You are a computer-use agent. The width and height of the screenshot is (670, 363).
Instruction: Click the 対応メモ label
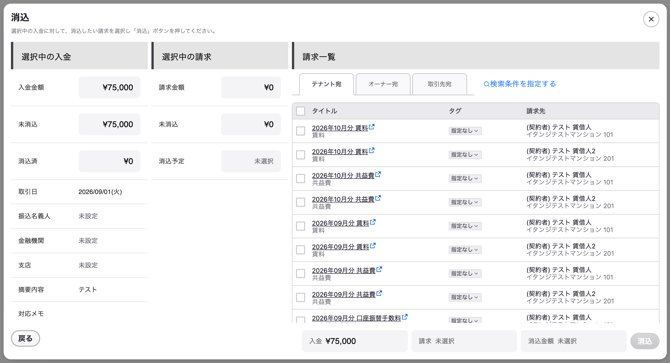click(x=31, y=314)
